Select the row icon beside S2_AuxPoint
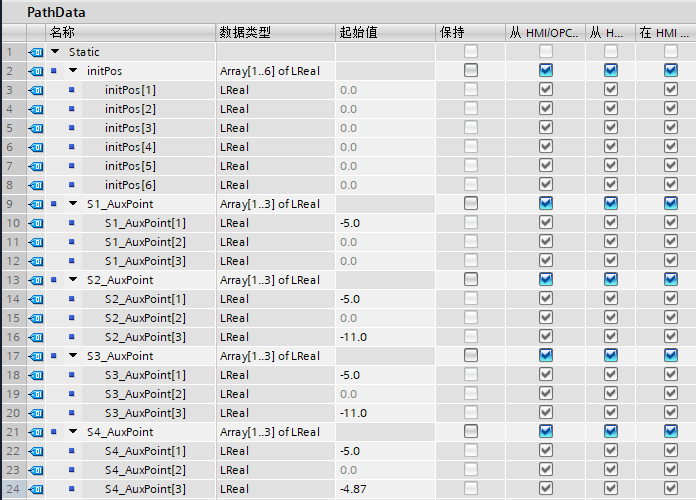Image resolution: width=696 pixels, height=500 pixels. click(x=36, y=280)
